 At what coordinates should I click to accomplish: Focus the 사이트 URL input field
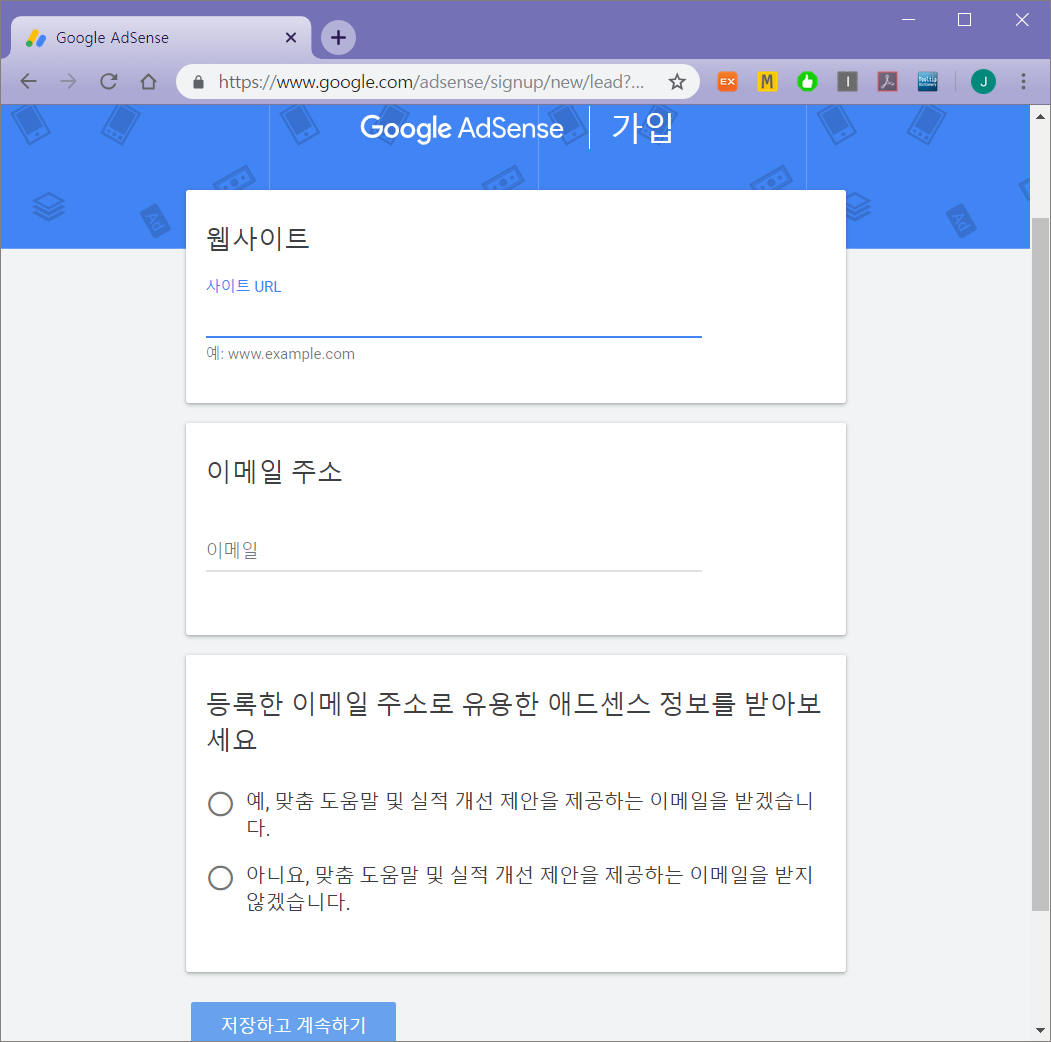(454, 321)
